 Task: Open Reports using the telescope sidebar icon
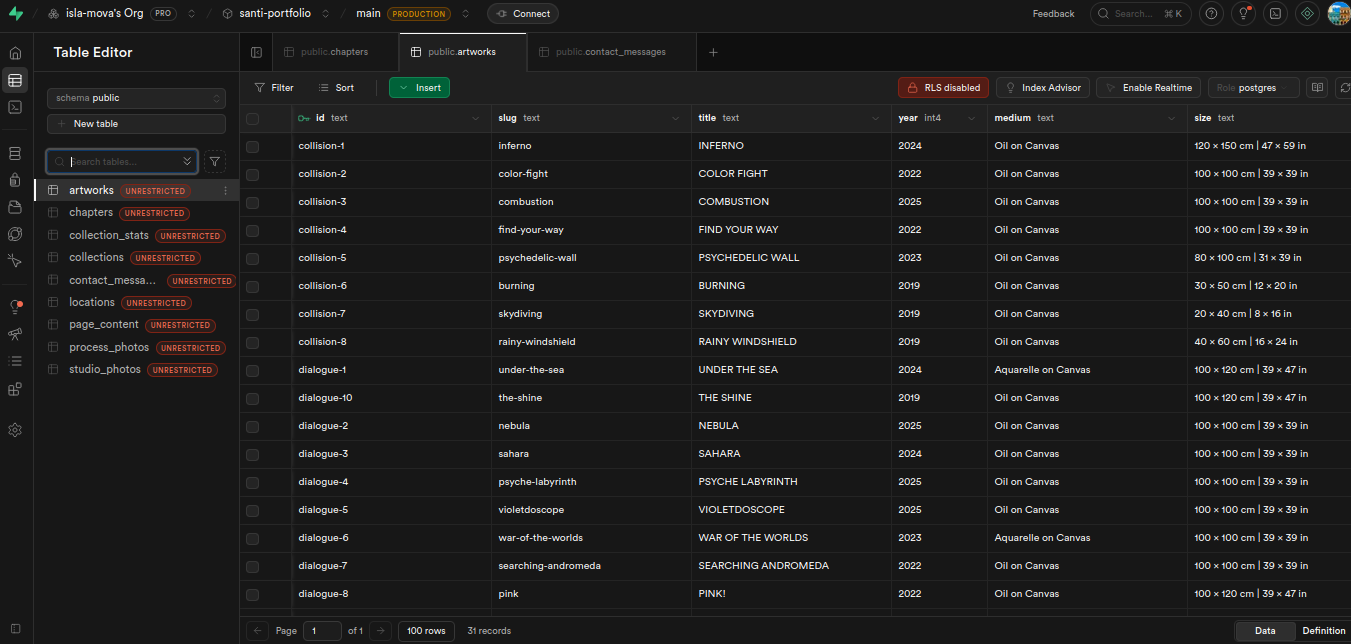click(15, 334)
